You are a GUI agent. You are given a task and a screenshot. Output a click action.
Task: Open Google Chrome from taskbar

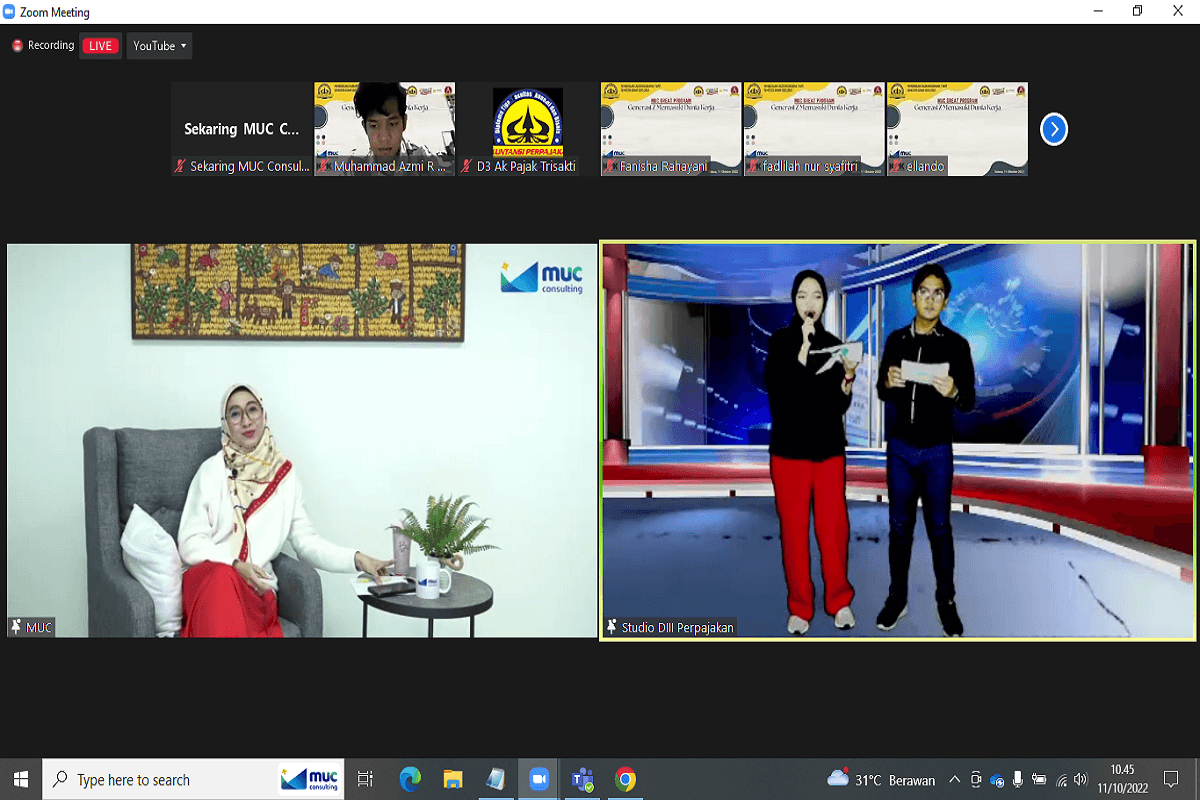[625, 779]
